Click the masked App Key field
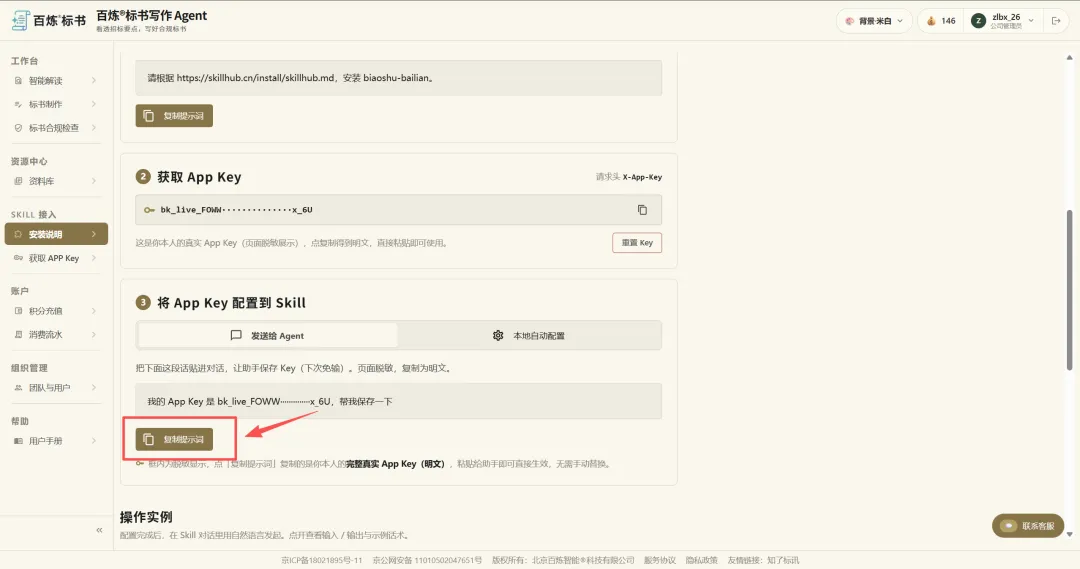This screenshot has height=569, width=1080. [398, 209]
